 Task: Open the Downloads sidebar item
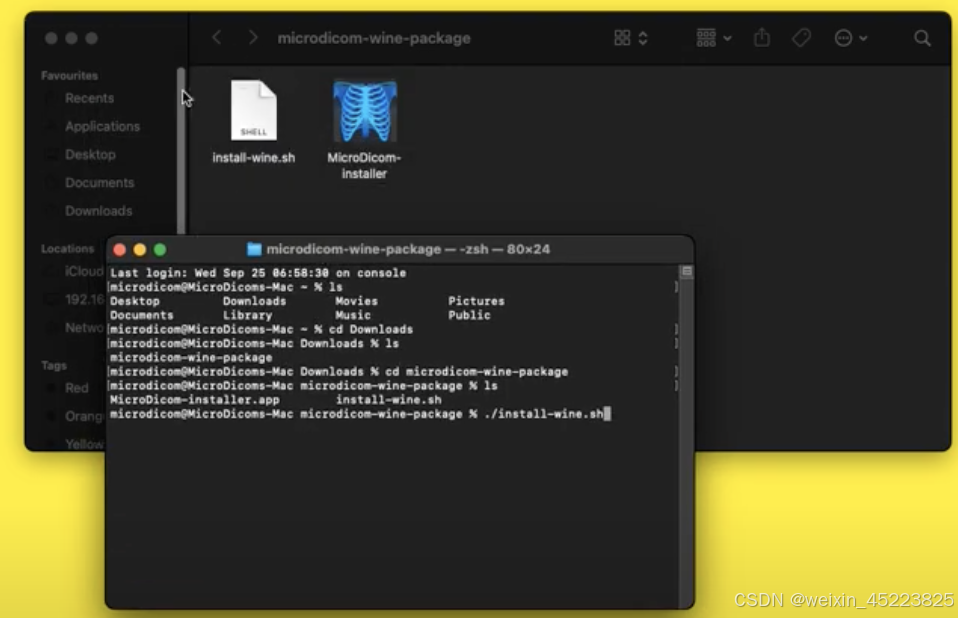[97, 211]
